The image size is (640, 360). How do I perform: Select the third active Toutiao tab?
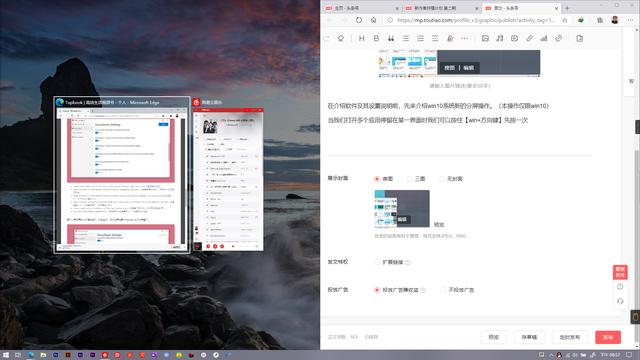[x=521, y=8]
